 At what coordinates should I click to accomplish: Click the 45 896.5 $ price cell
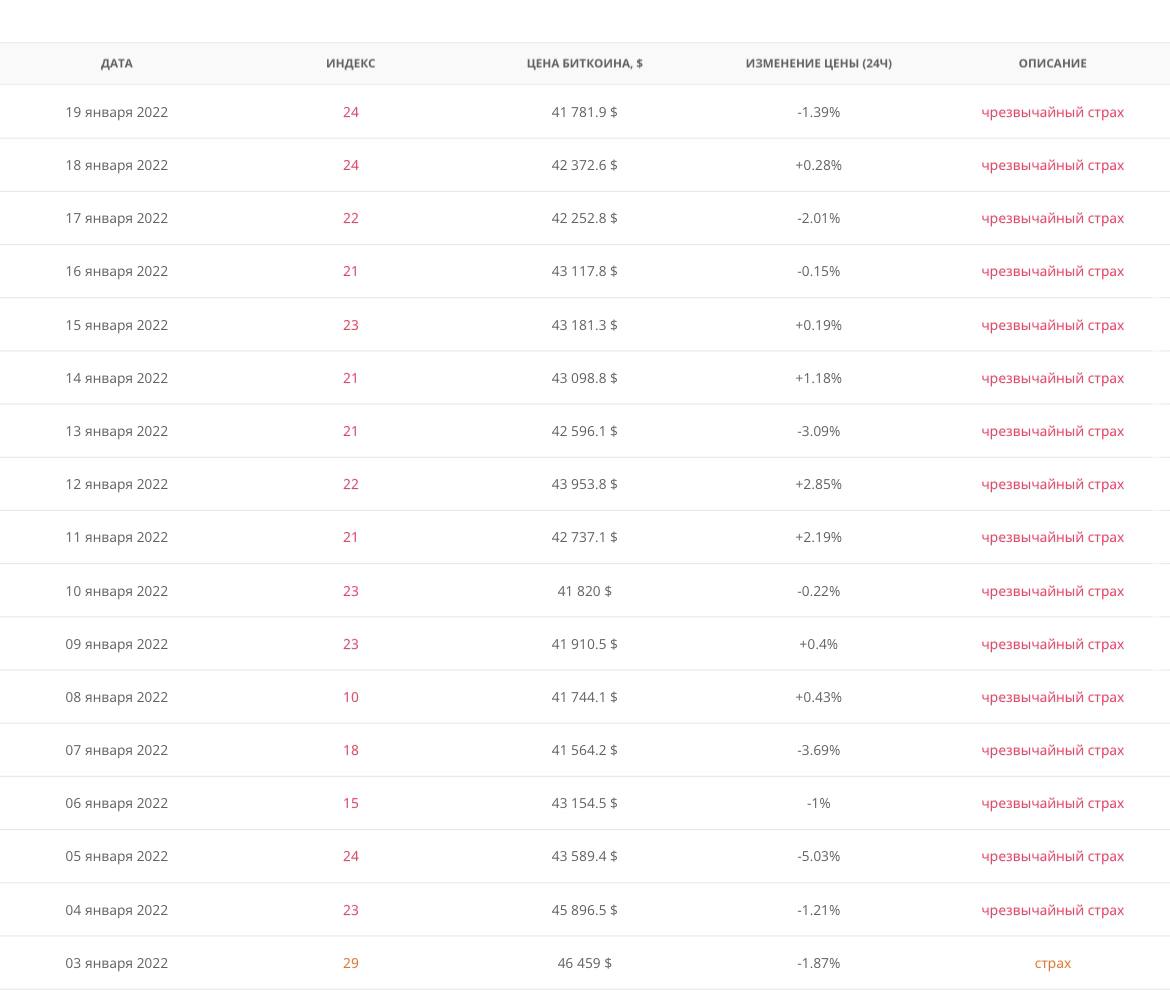click(x=585, y=910)
